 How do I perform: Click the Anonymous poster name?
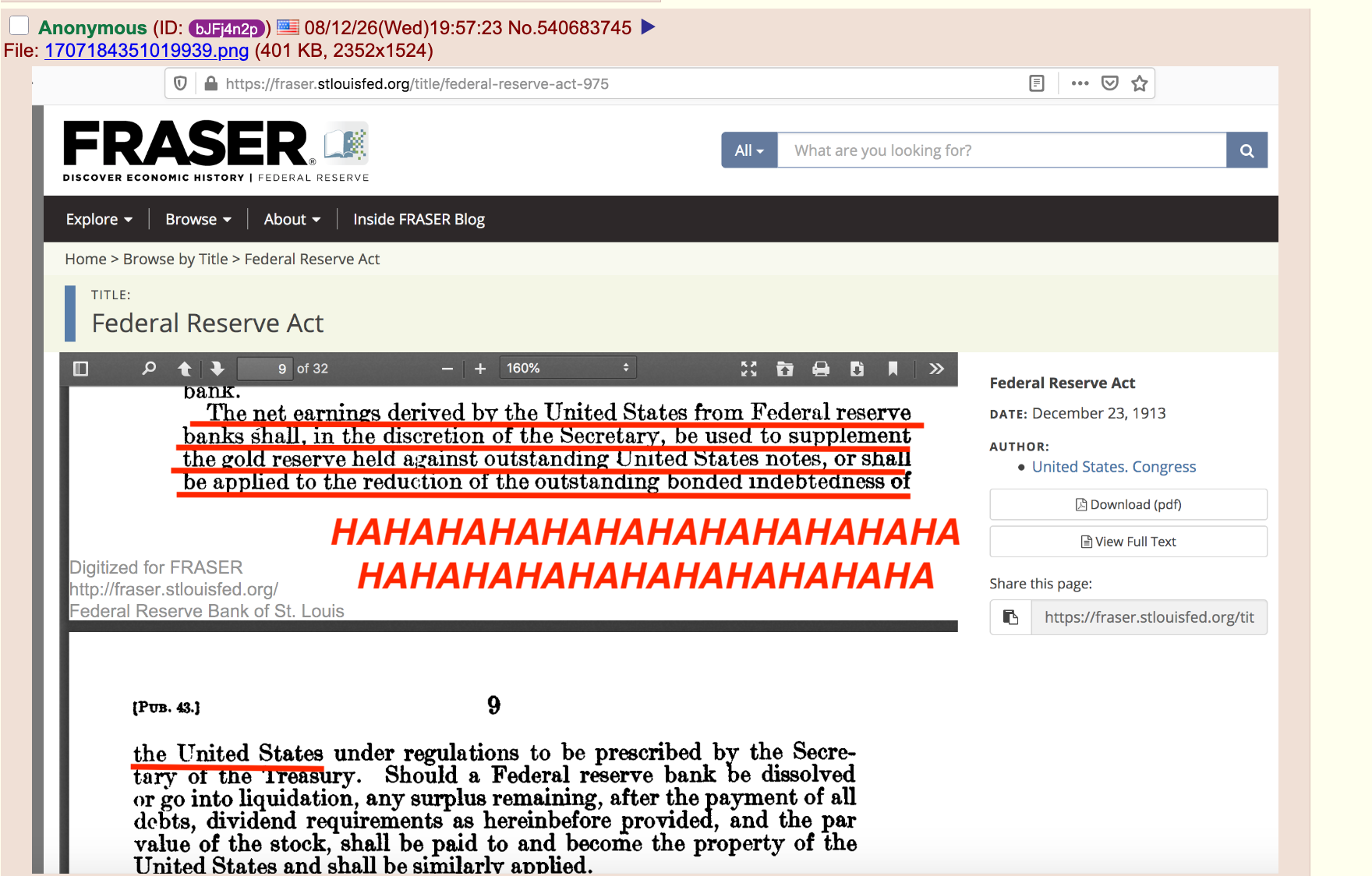93,28
